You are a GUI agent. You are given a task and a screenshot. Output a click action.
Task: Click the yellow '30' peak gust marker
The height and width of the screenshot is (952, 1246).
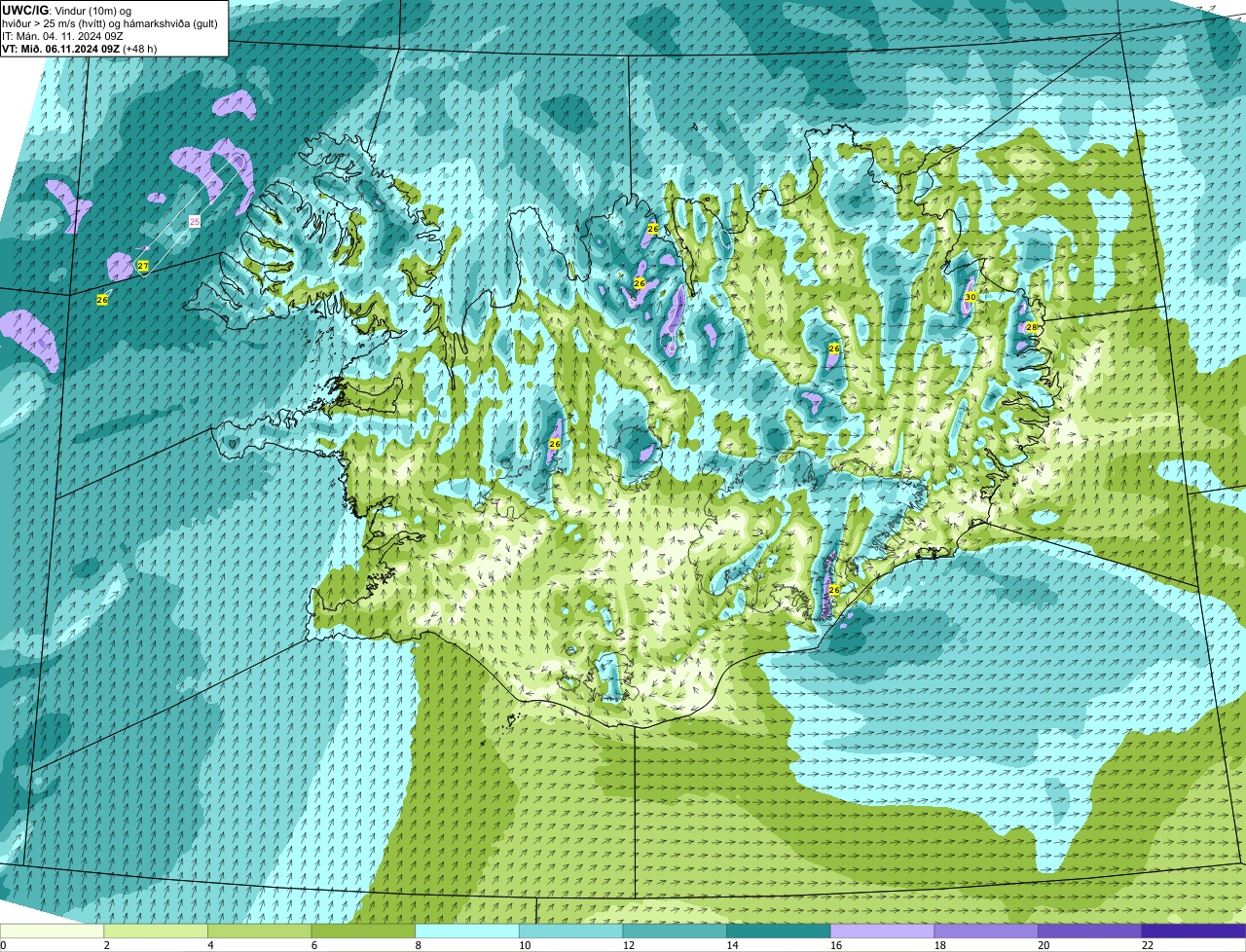[x=971, y=297]
